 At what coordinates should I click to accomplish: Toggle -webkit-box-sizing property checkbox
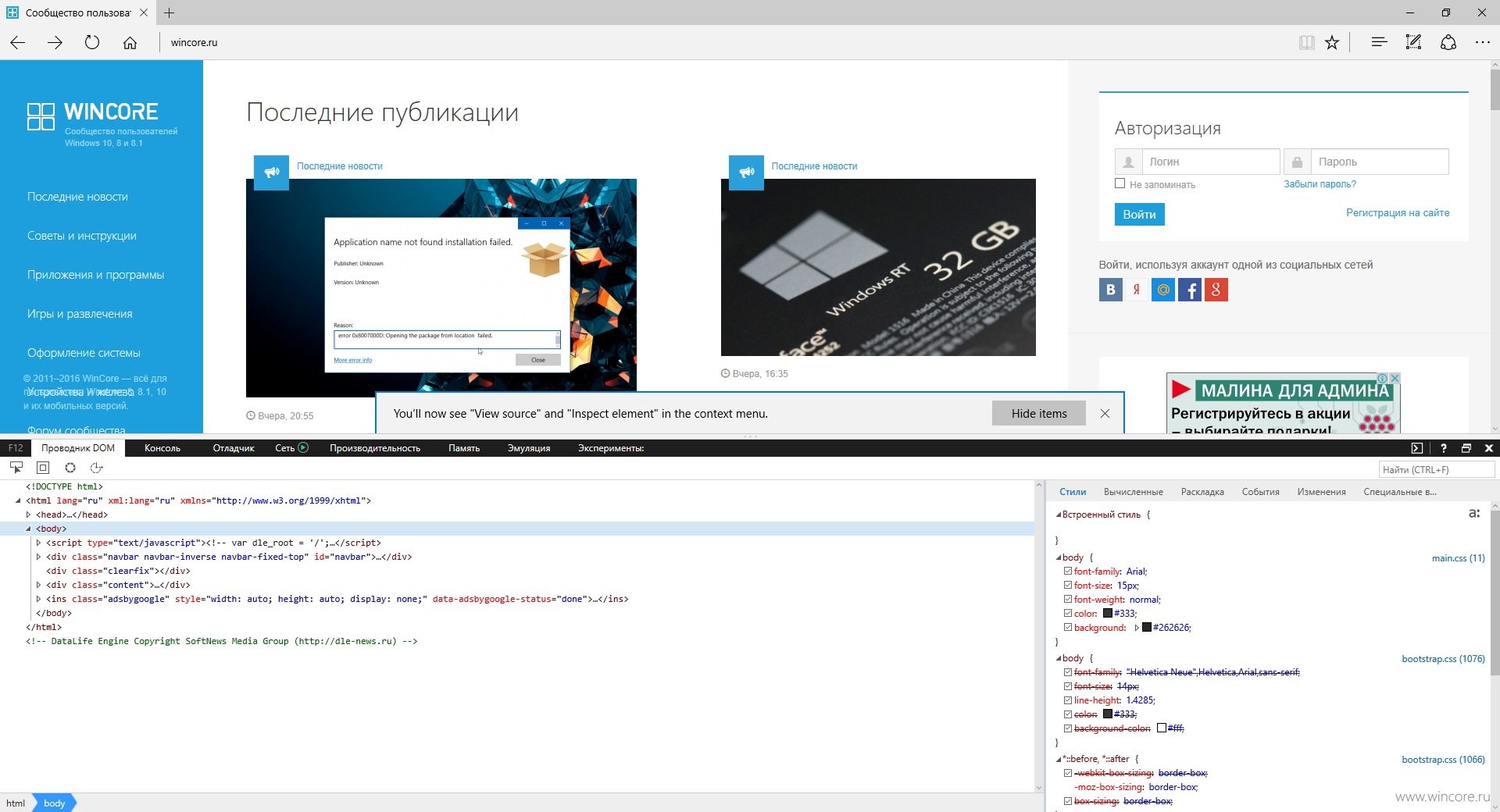(1068, 773)
